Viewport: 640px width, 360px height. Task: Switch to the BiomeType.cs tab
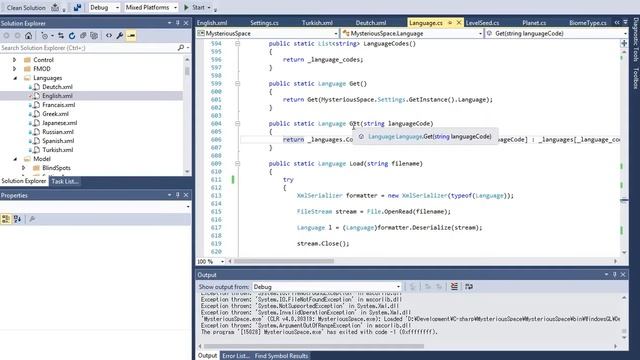(588, 23)
